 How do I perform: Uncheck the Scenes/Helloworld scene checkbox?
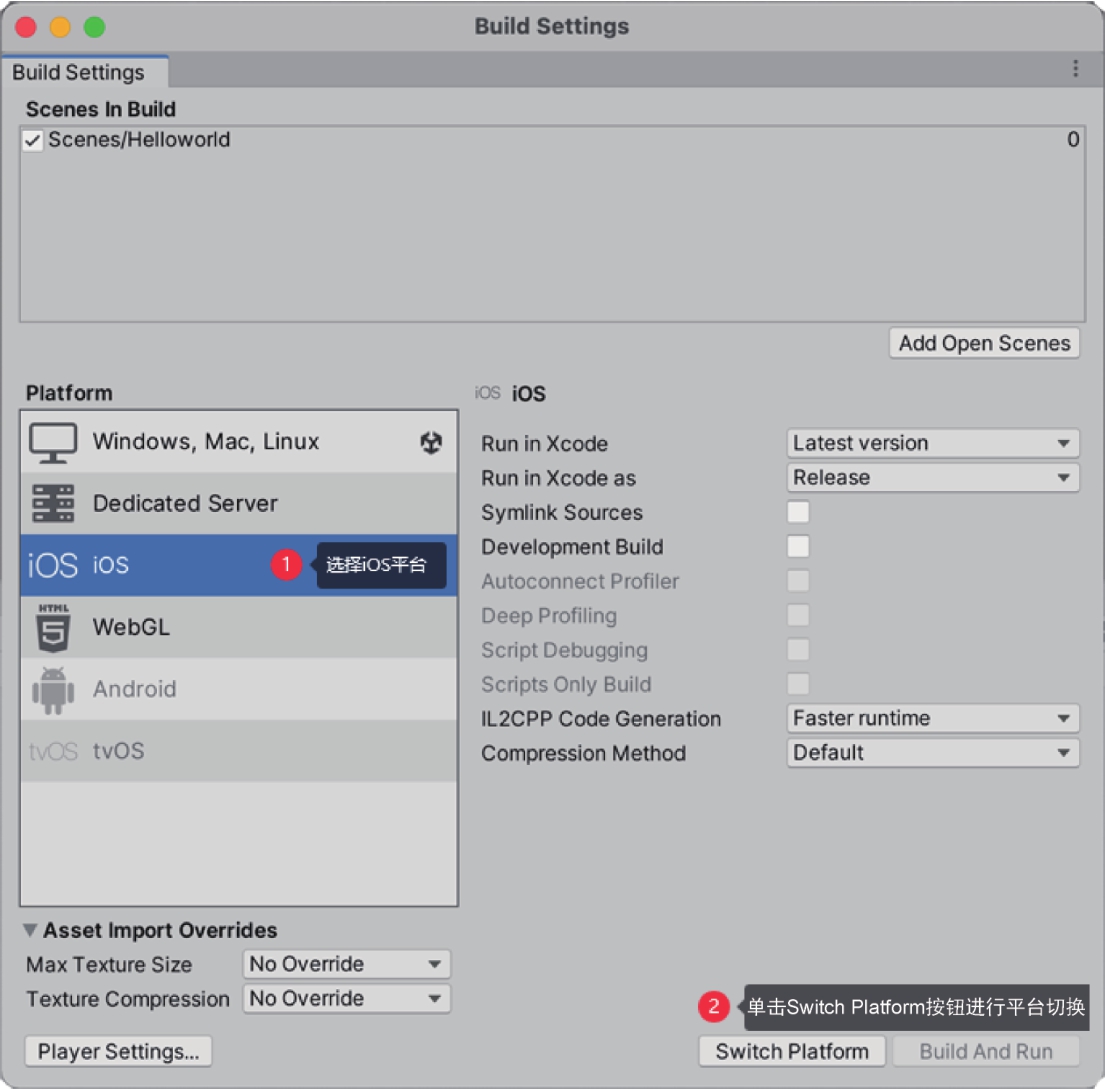32,140
